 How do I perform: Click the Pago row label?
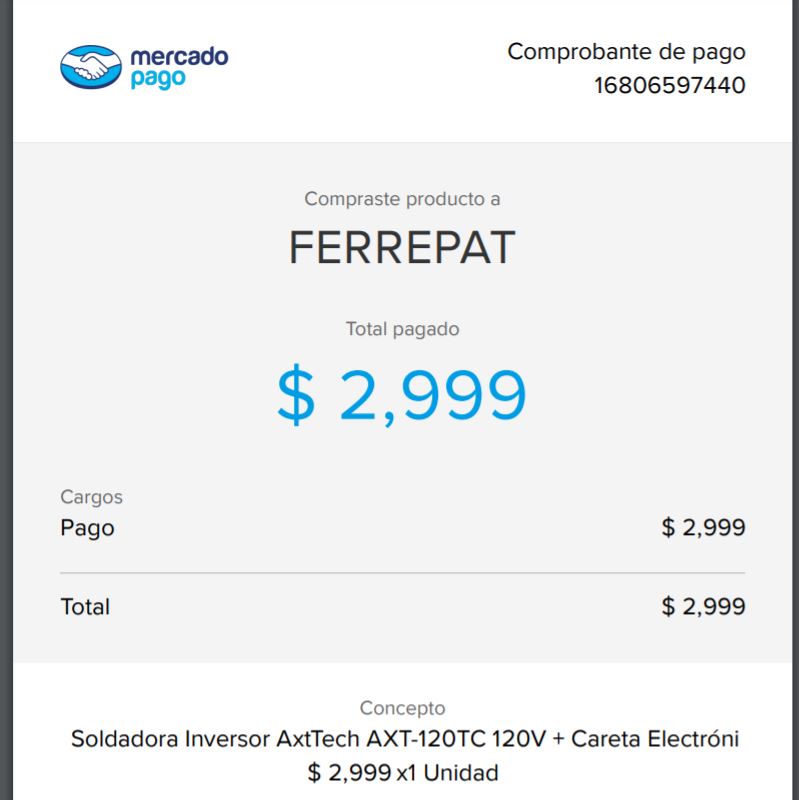(x=87, y=528)
